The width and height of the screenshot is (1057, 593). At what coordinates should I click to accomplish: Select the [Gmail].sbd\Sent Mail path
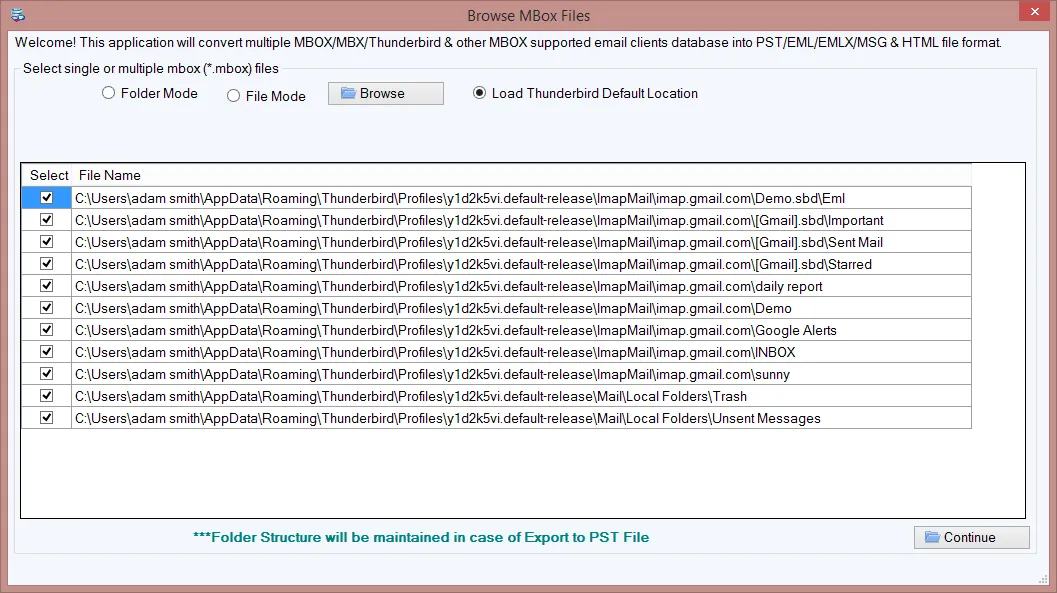(x=521, y=242)
